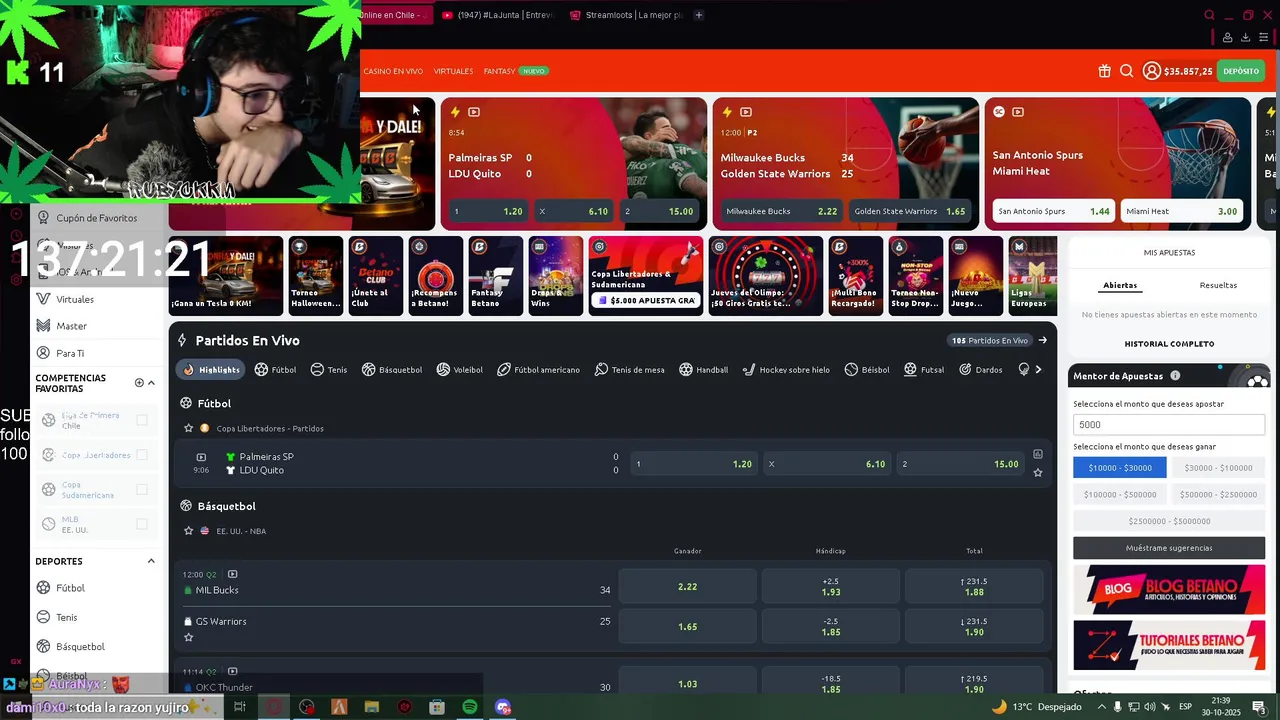Select the Highlights filter chip

tap(211, 369)
